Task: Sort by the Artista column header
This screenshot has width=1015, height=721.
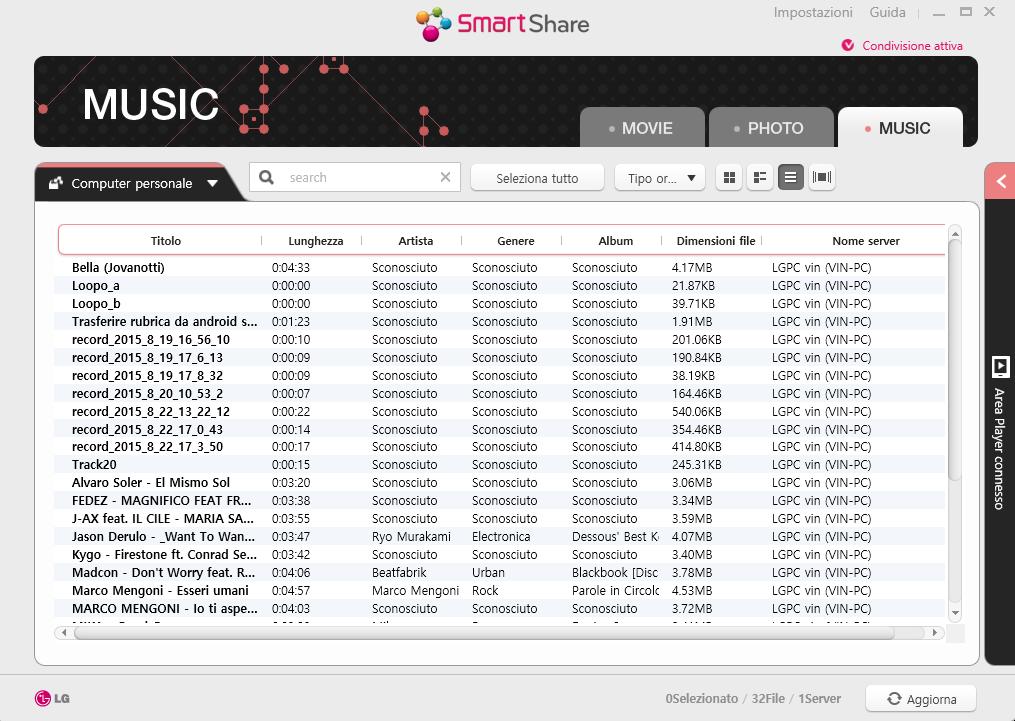Action: coord(416,241)
